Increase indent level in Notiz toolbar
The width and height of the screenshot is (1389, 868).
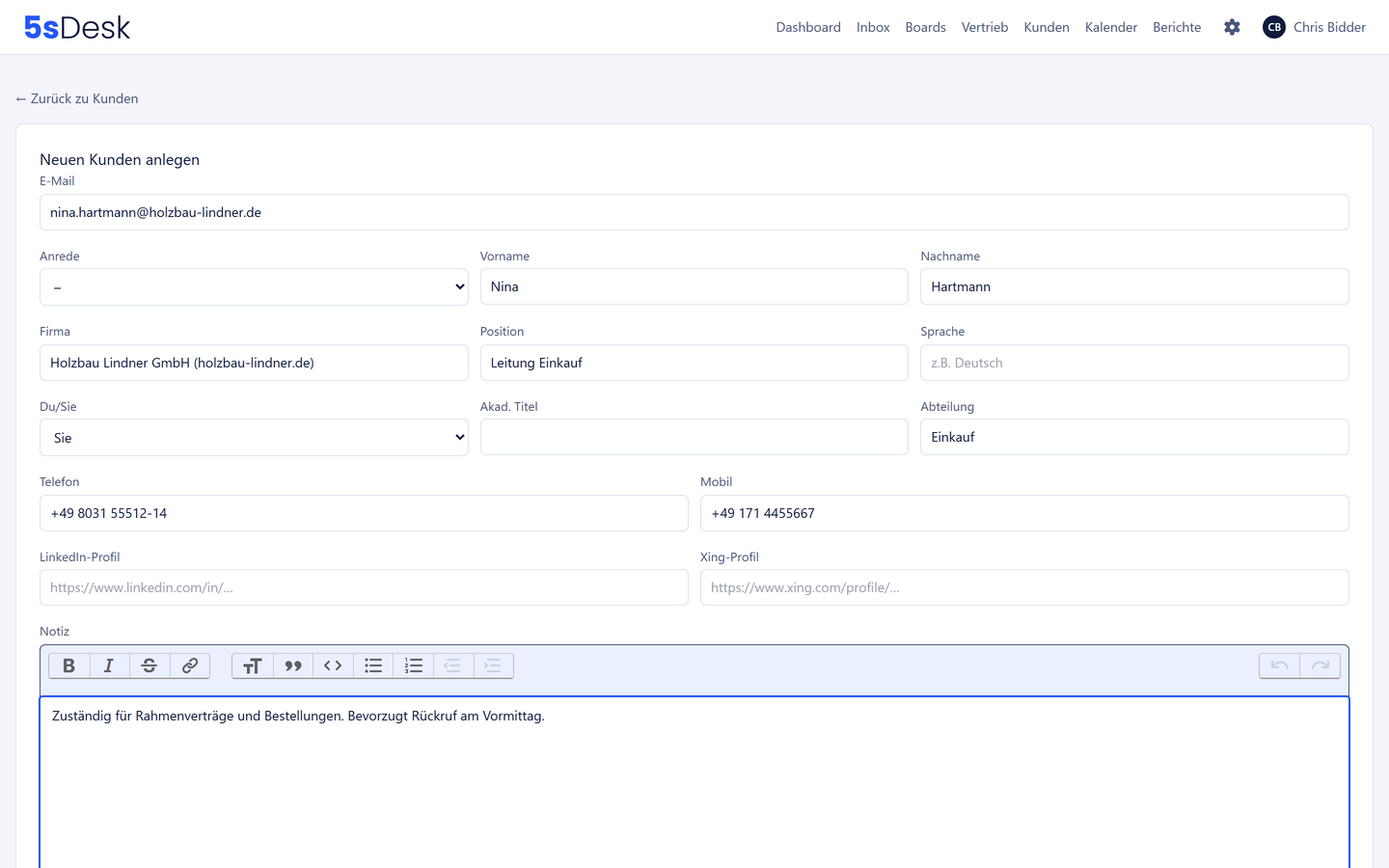pyautogui.click(x=493, y=665)
